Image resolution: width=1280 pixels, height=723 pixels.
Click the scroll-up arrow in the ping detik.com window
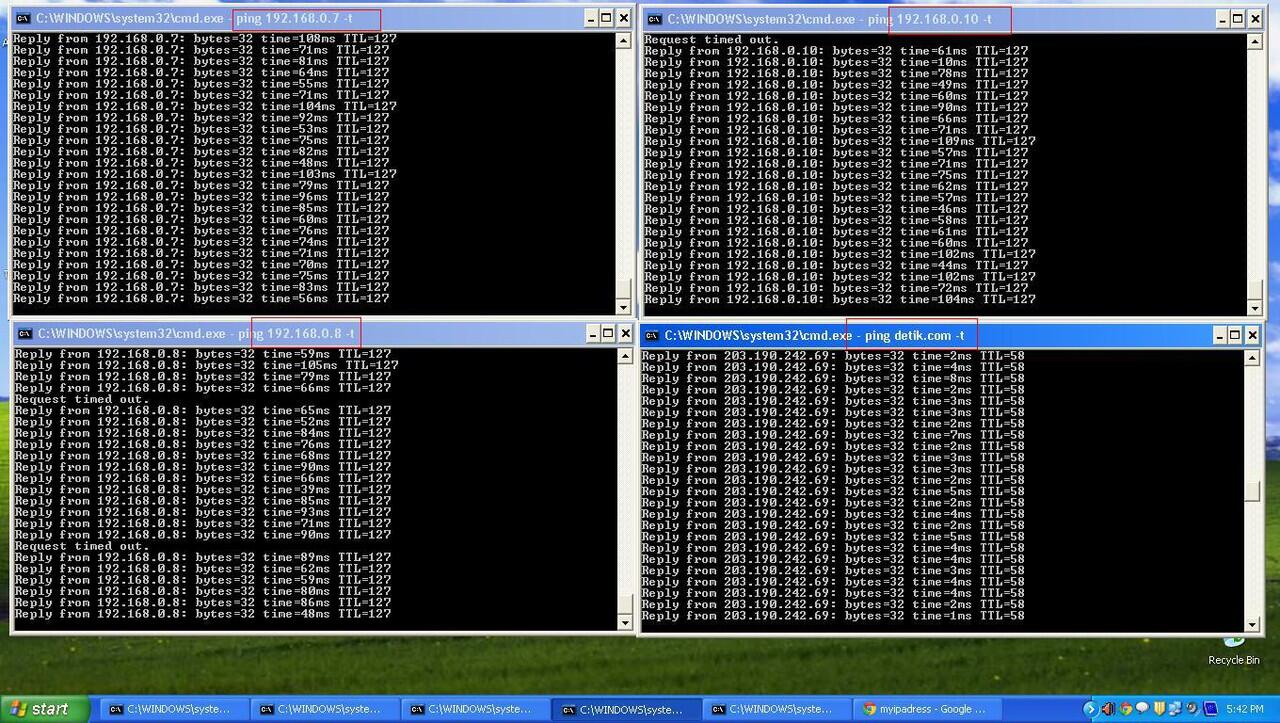(1252, 359)
